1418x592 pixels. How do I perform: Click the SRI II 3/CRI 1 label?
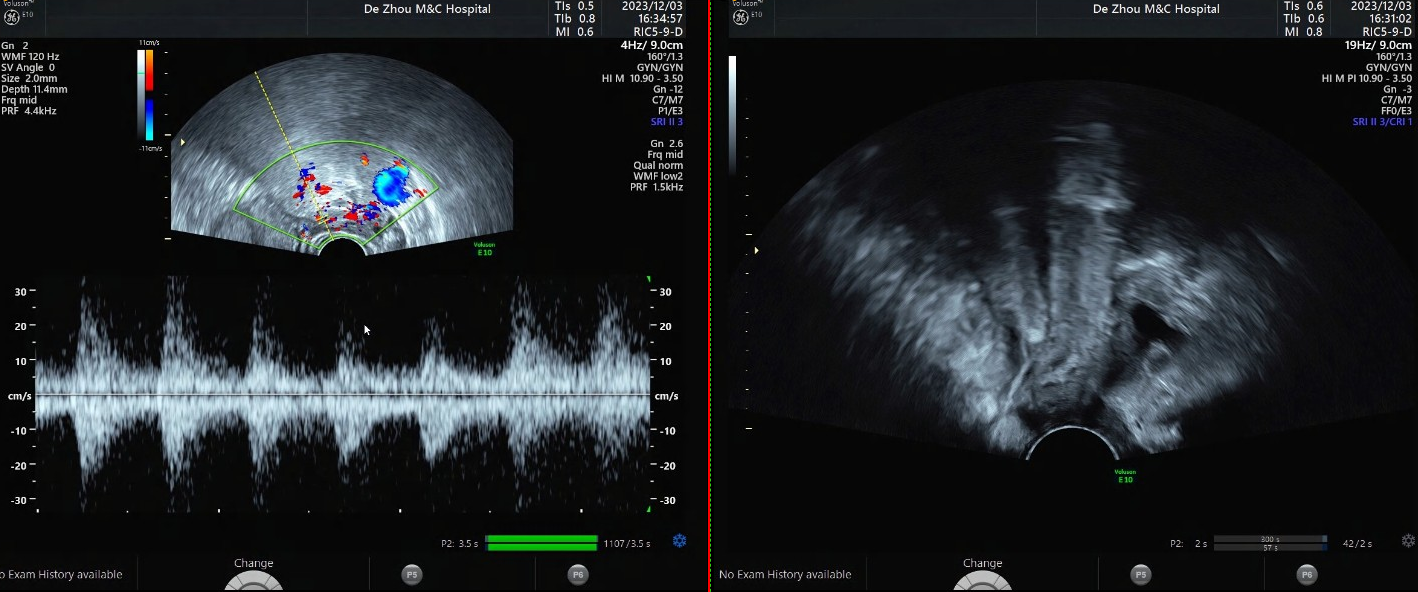pyautogui.click(x=1382, y=122)
